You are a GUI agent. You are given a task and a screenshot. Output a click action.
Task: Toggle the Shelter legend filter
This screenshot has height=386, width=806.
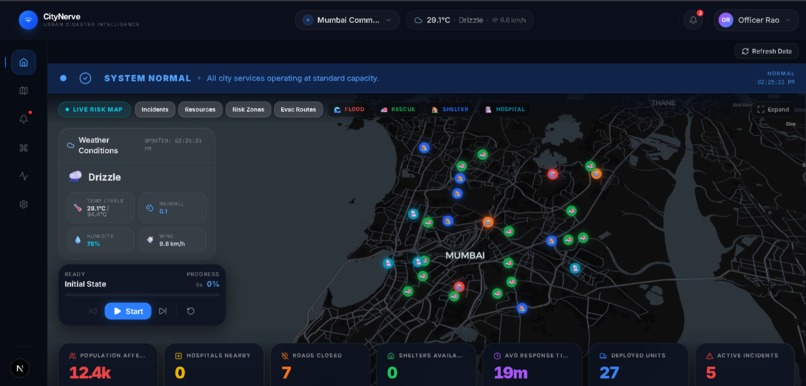450,109
